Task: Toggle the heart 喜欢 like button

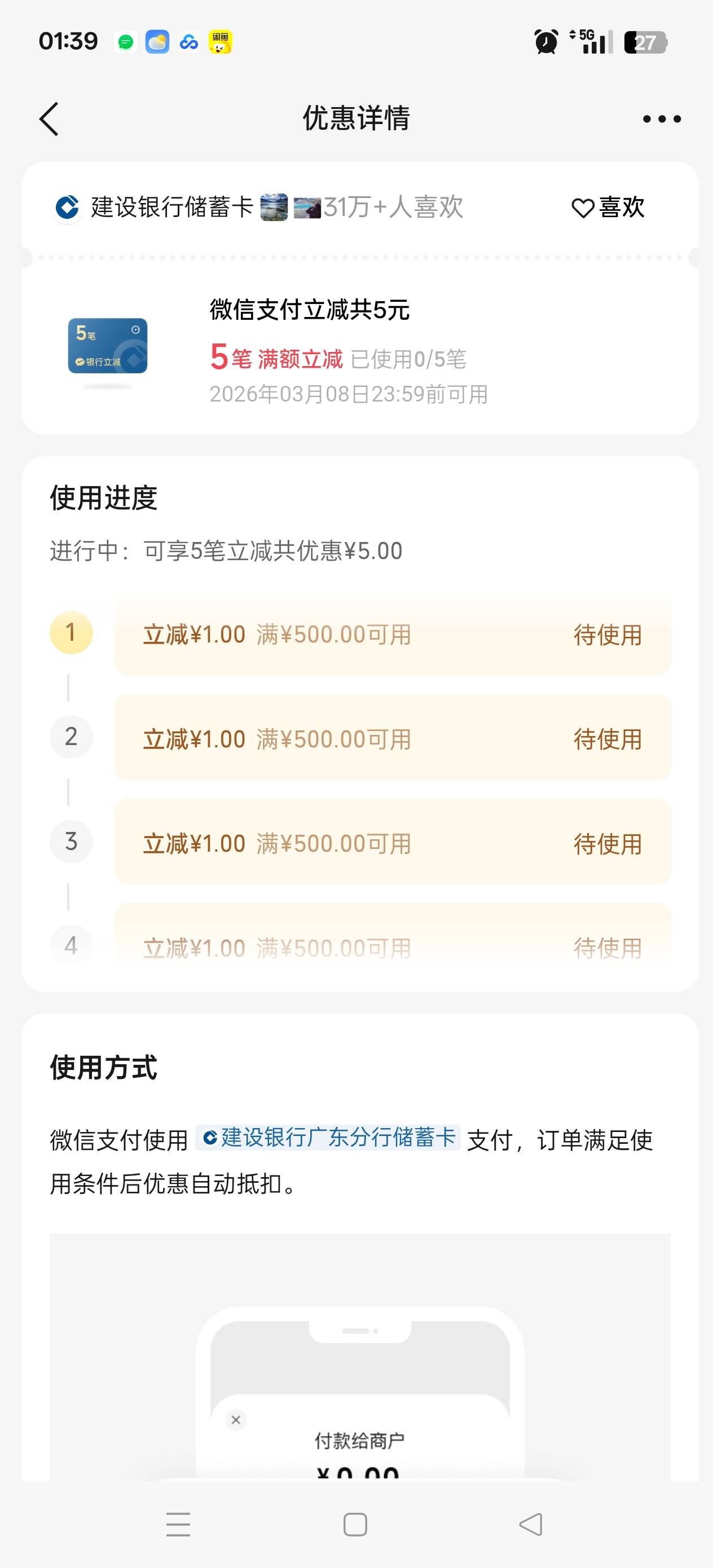Action: tap(608, 208)
